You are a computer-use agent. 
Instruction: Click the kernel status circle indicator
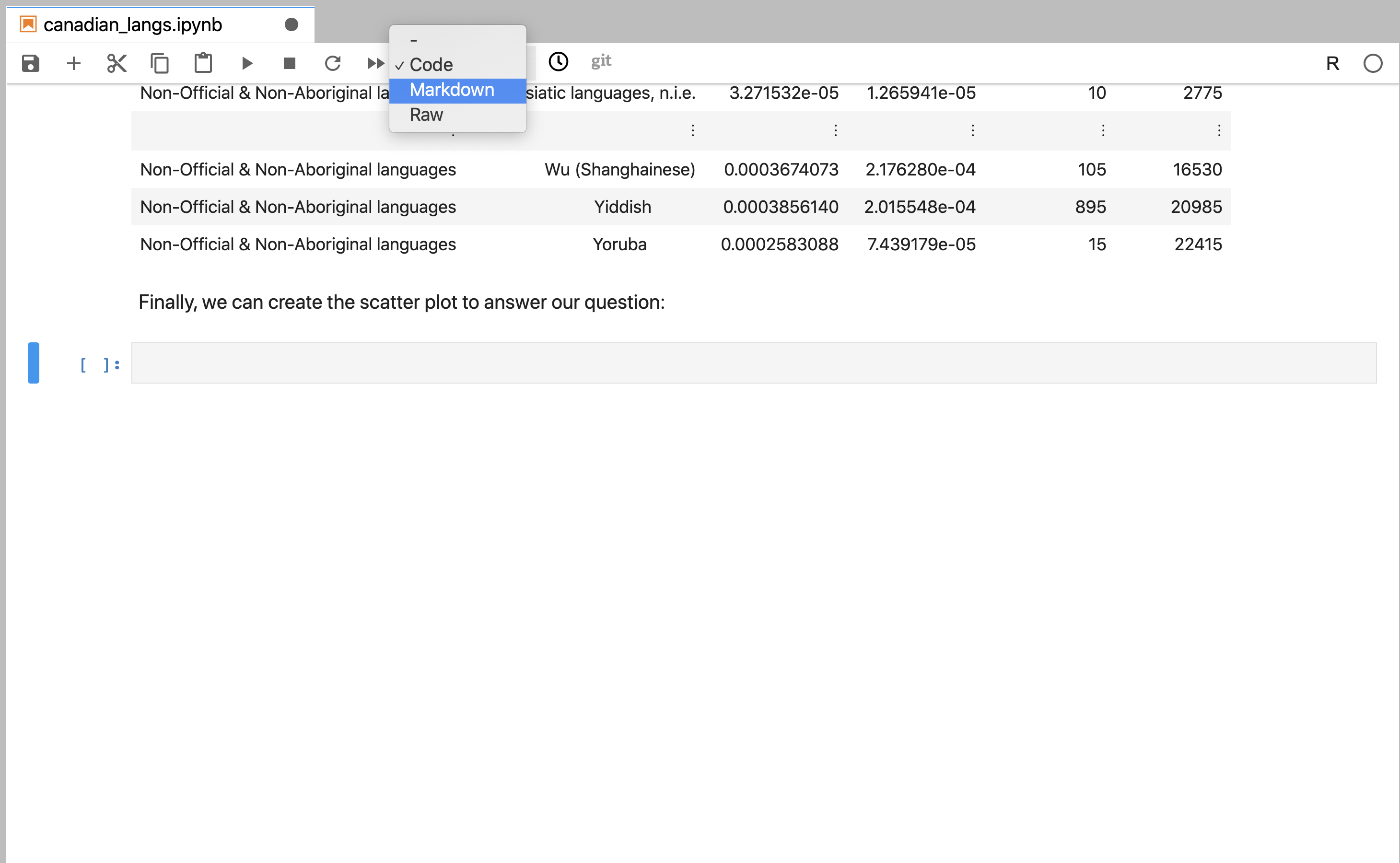pos(1373,63)
